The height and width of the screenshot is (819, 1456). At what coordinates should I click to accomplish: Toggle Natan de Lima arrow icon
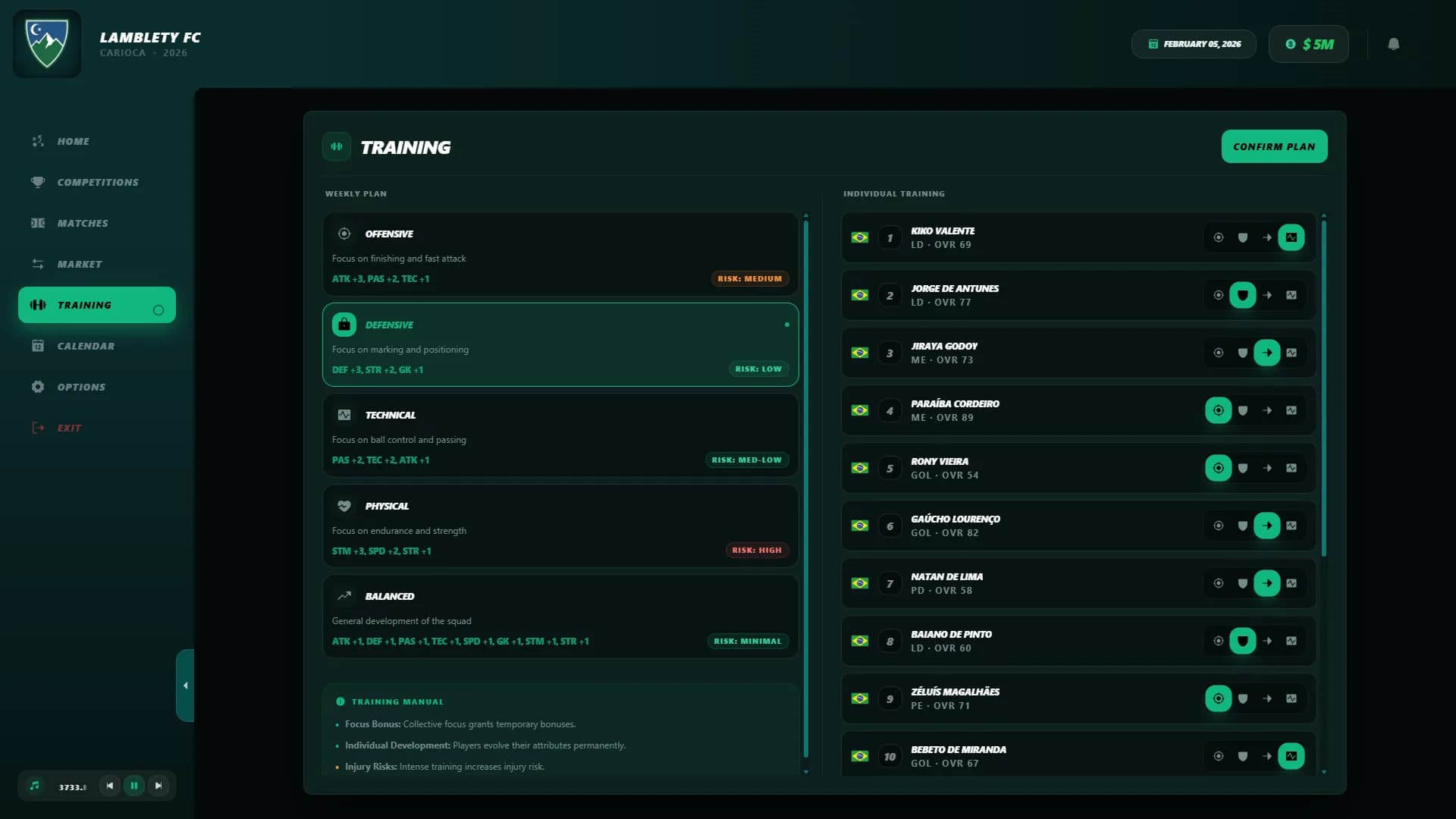tap(1267, 583)
